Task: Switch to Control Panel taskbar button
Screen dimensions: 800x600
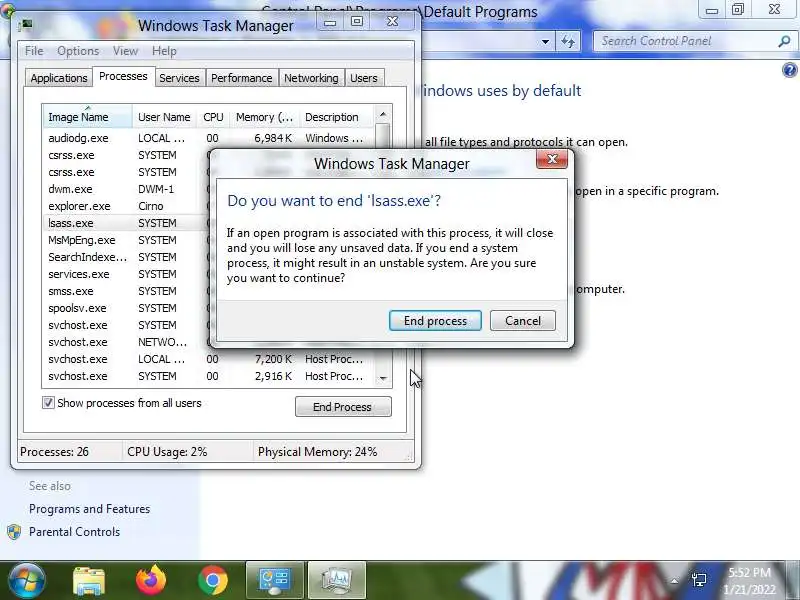Action: [x=275, y=580]
